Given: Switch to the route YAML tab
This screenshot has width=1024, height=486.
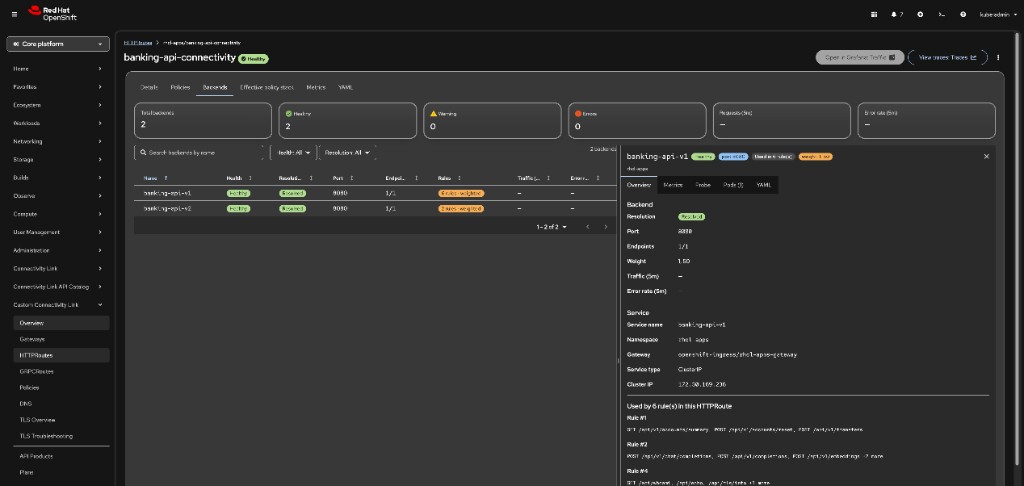Looking at the screenshot, I should tap(345, 87).
